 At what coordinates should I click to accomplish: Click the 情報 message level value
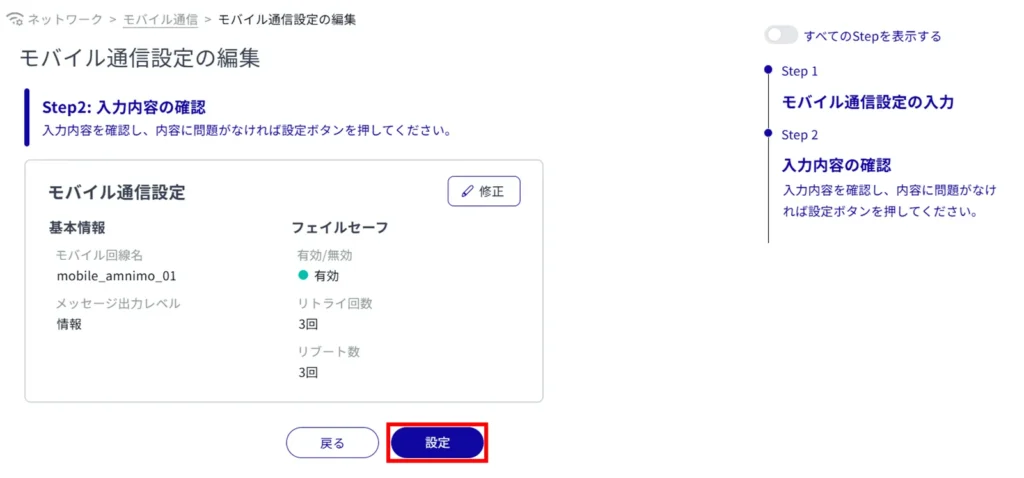click(x=70, y=324)
